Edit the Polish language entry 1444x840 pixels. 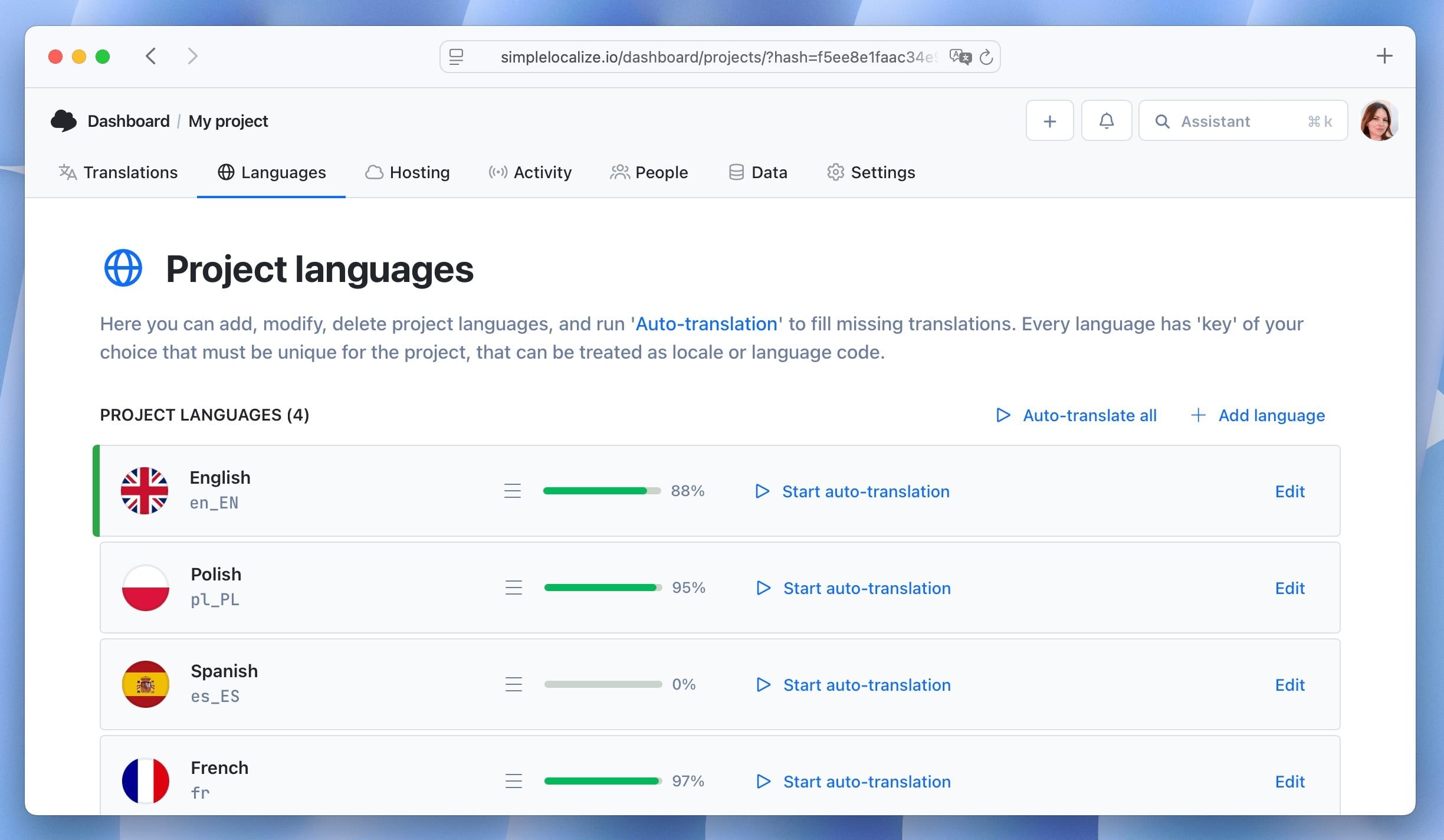[x=1290, y=588]
